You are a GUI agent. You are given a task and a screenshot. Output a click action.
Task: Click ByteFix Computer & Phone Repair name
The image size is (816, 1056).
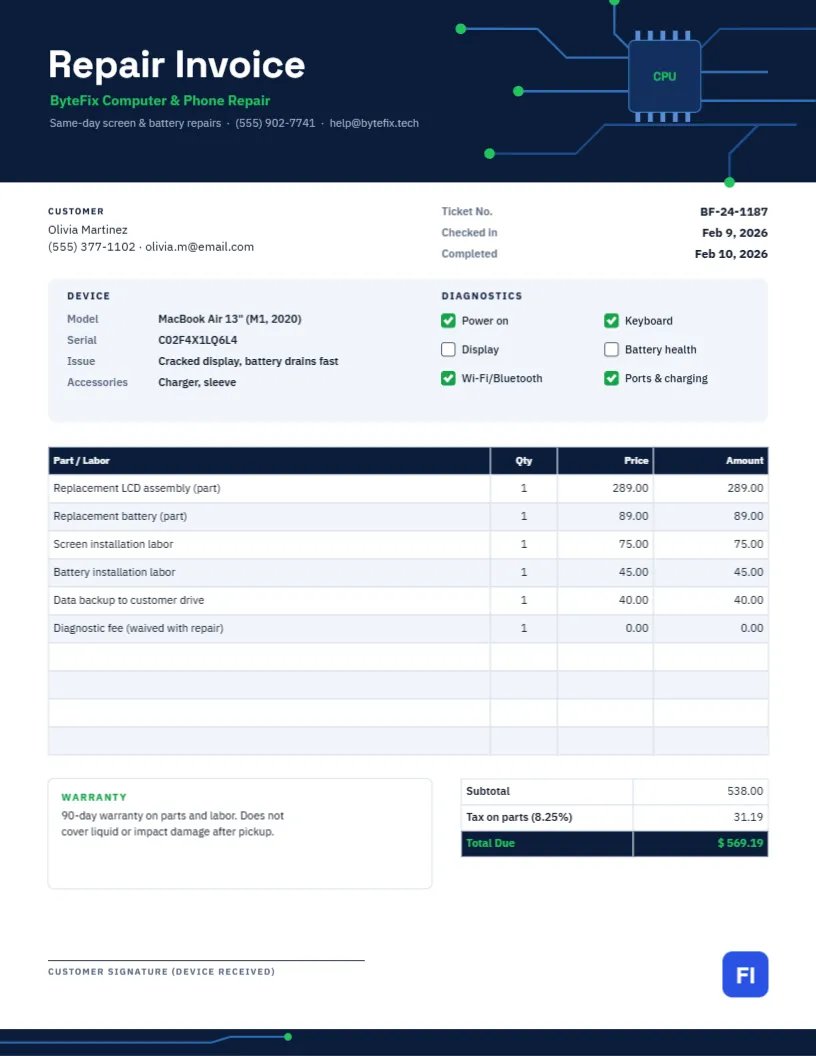160,100
